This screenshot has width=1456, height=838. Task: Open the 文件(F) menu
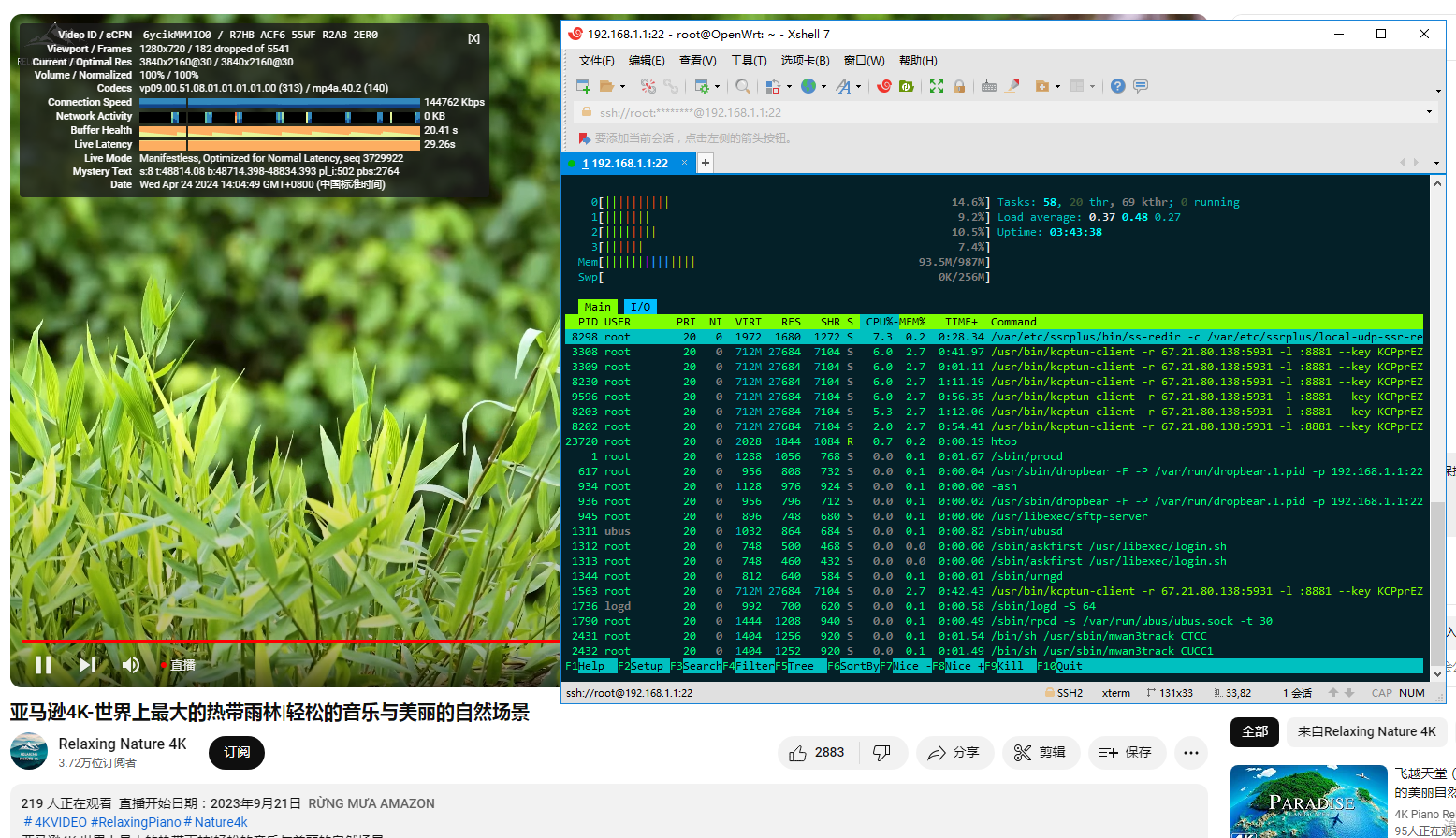(x=596, y=61)
